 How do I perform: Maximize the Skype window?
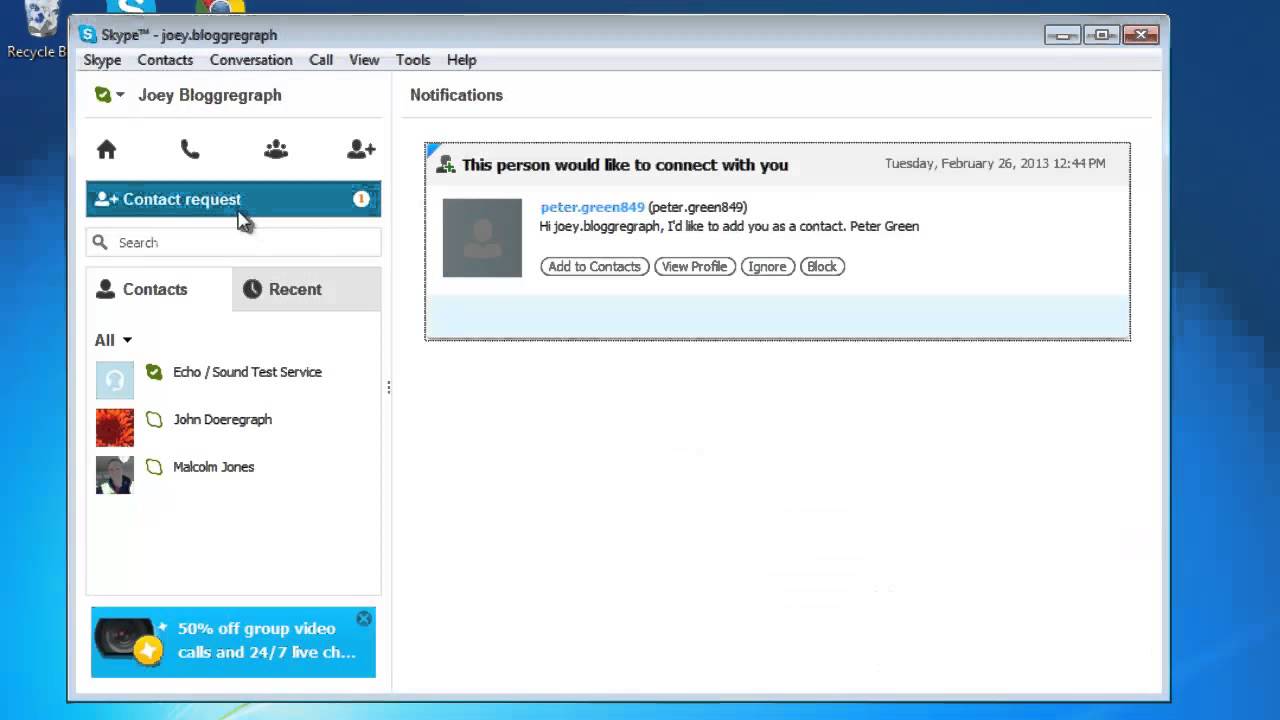pyautogui.click(x=1101, y=35)
